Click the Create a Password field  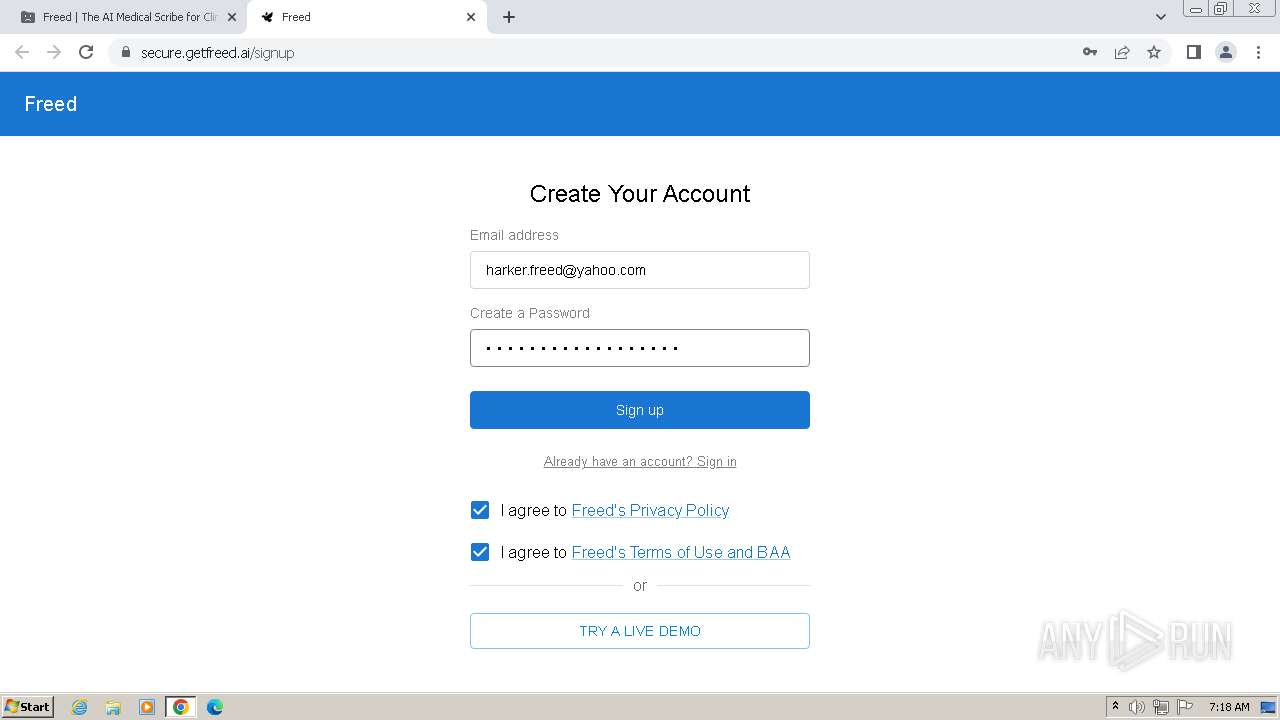point(640,348)
